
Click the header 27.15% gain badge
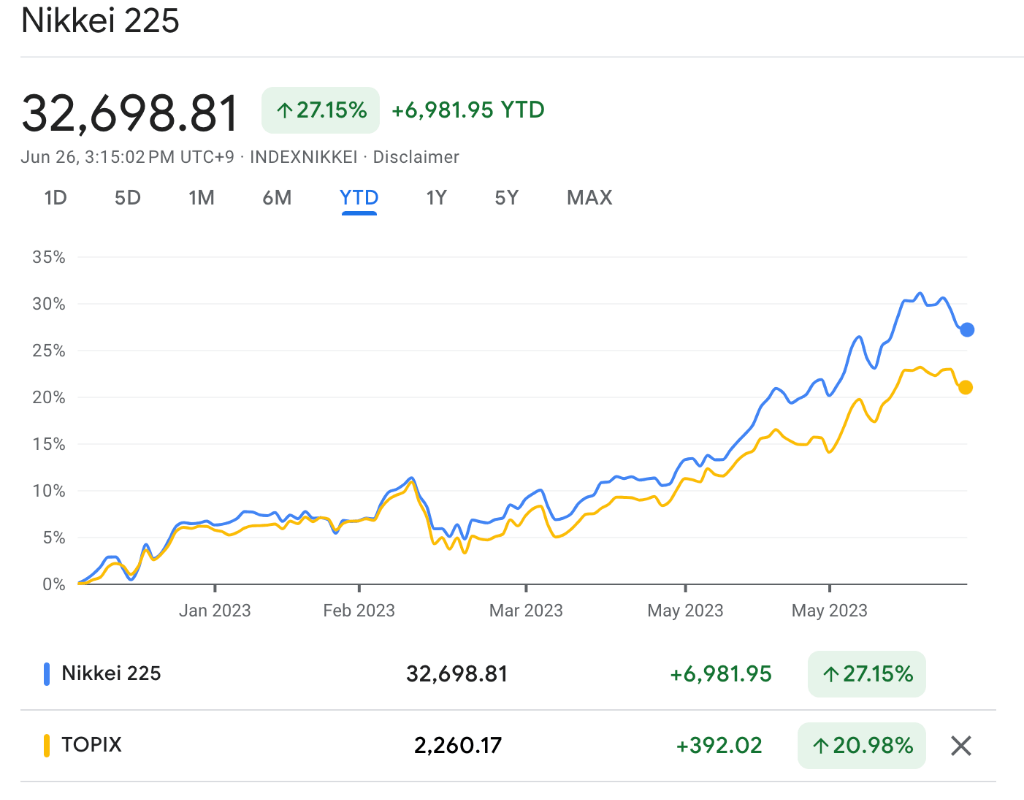321,110
